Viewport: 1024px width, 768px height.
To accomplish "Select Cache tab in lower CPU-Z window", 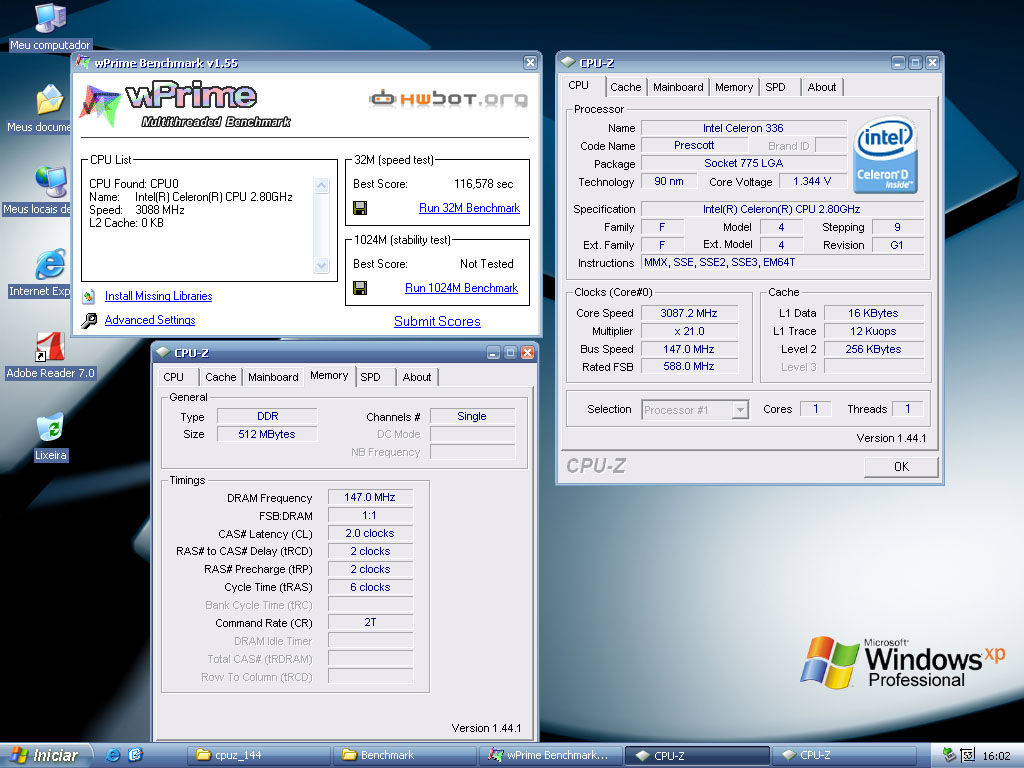I will click(221, 377).
